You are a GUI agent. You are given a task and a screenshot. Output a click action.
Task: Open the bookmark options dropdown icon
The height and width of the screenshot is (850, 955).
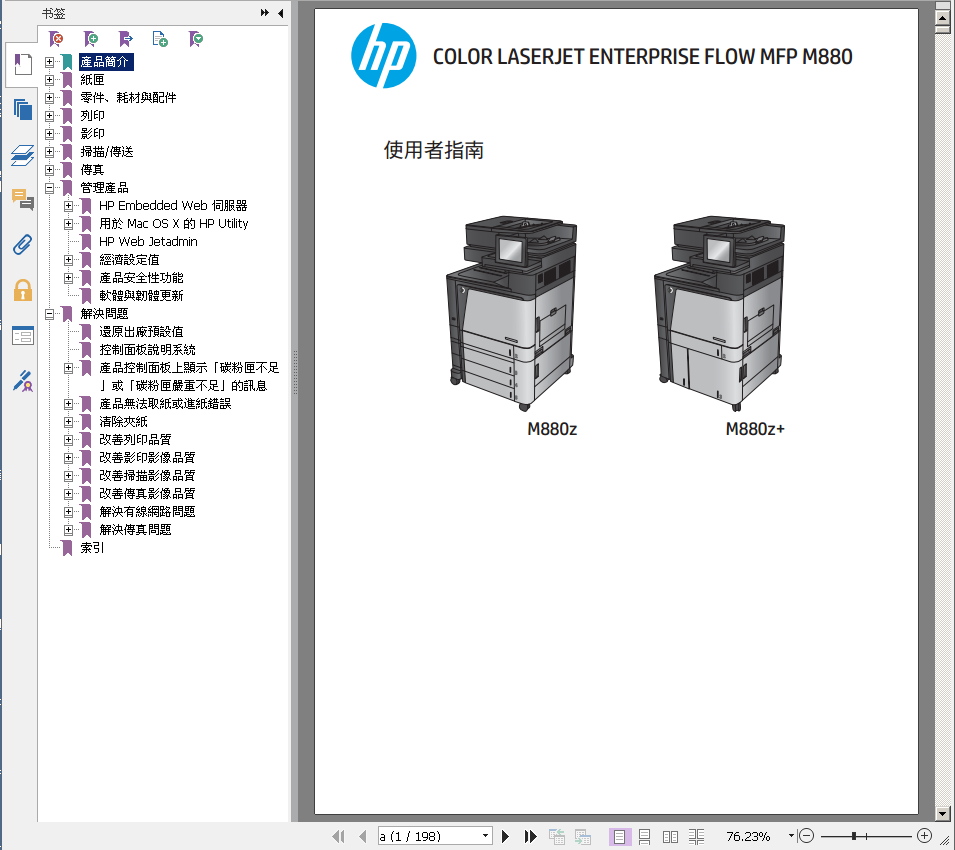pos(196,40)
